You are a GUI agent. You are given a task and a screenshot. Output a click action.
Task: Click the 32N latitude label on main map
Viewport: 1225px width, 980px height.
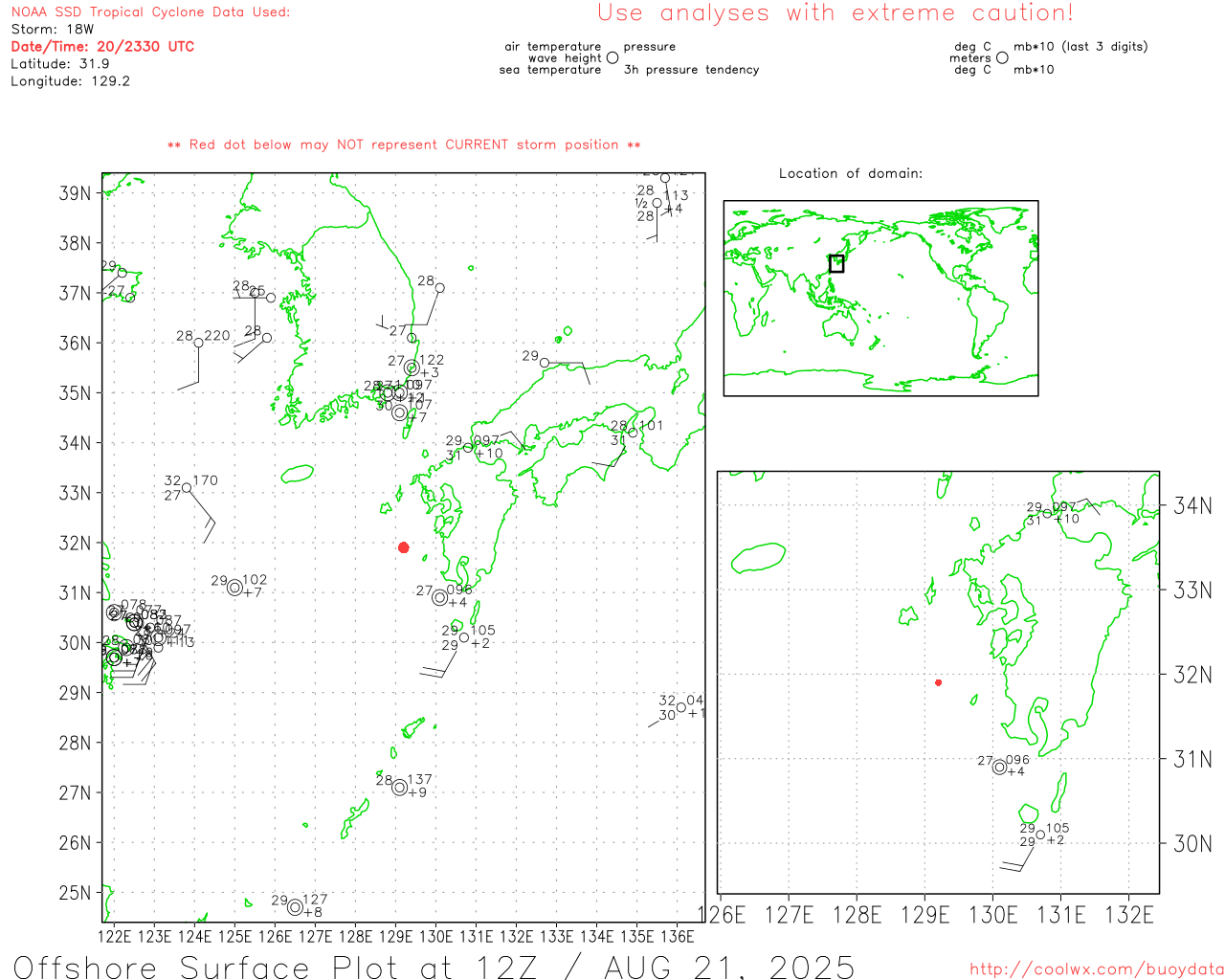[75, 543]
